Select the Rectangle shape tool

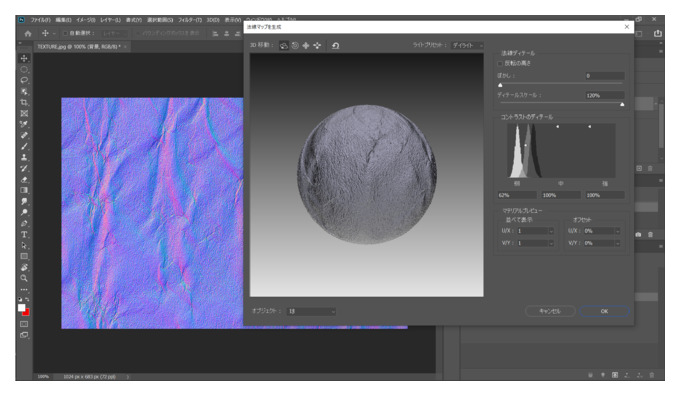(x=24, y=256)
